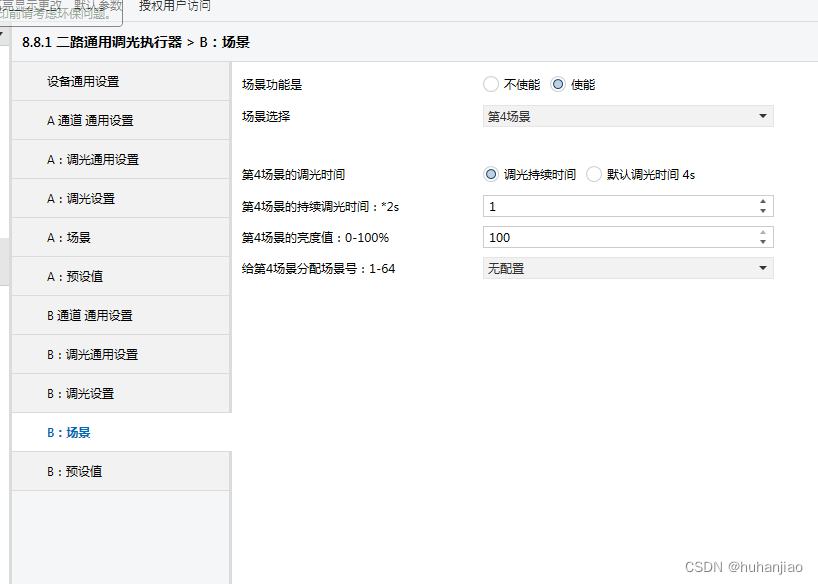The height and width of the screenshot is (584, 818).
Task: Click 授权用户访问 in the top bar
Action: tap(174, 6)
